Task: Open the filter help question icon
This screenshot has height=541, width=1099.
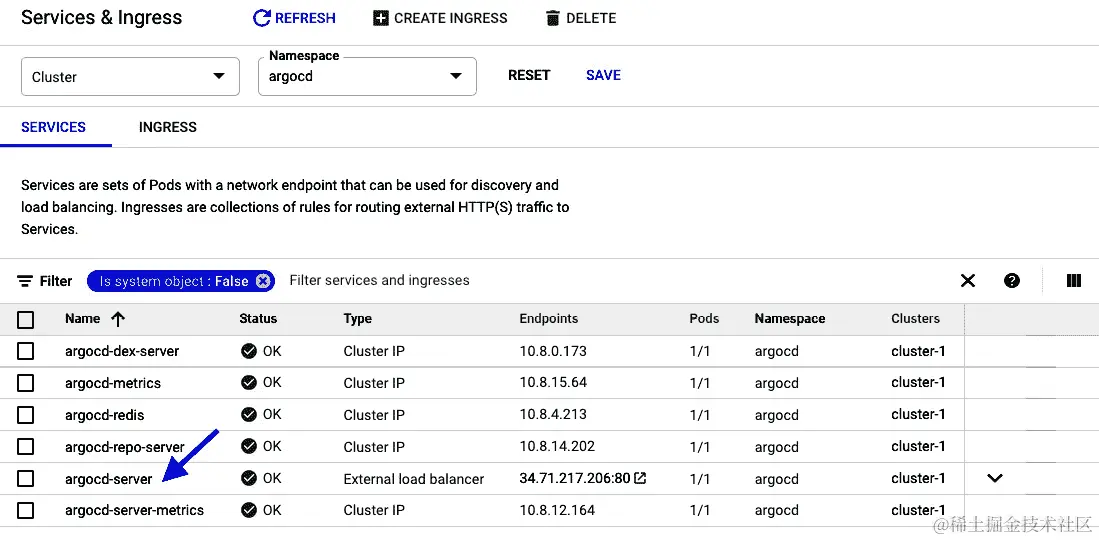Action: point(1011,281)
